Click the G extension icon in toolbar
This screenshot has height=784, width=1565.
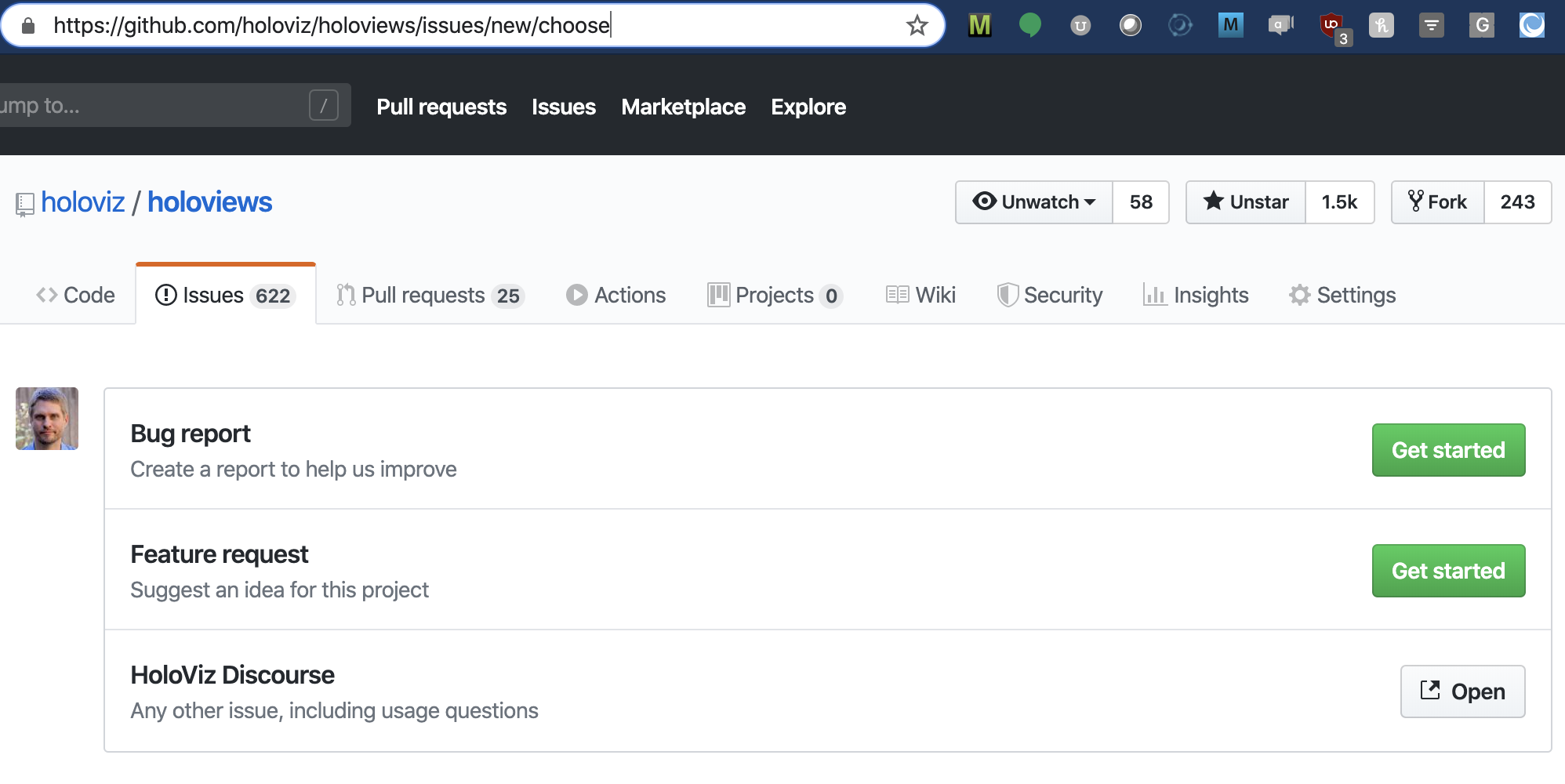1481,26
